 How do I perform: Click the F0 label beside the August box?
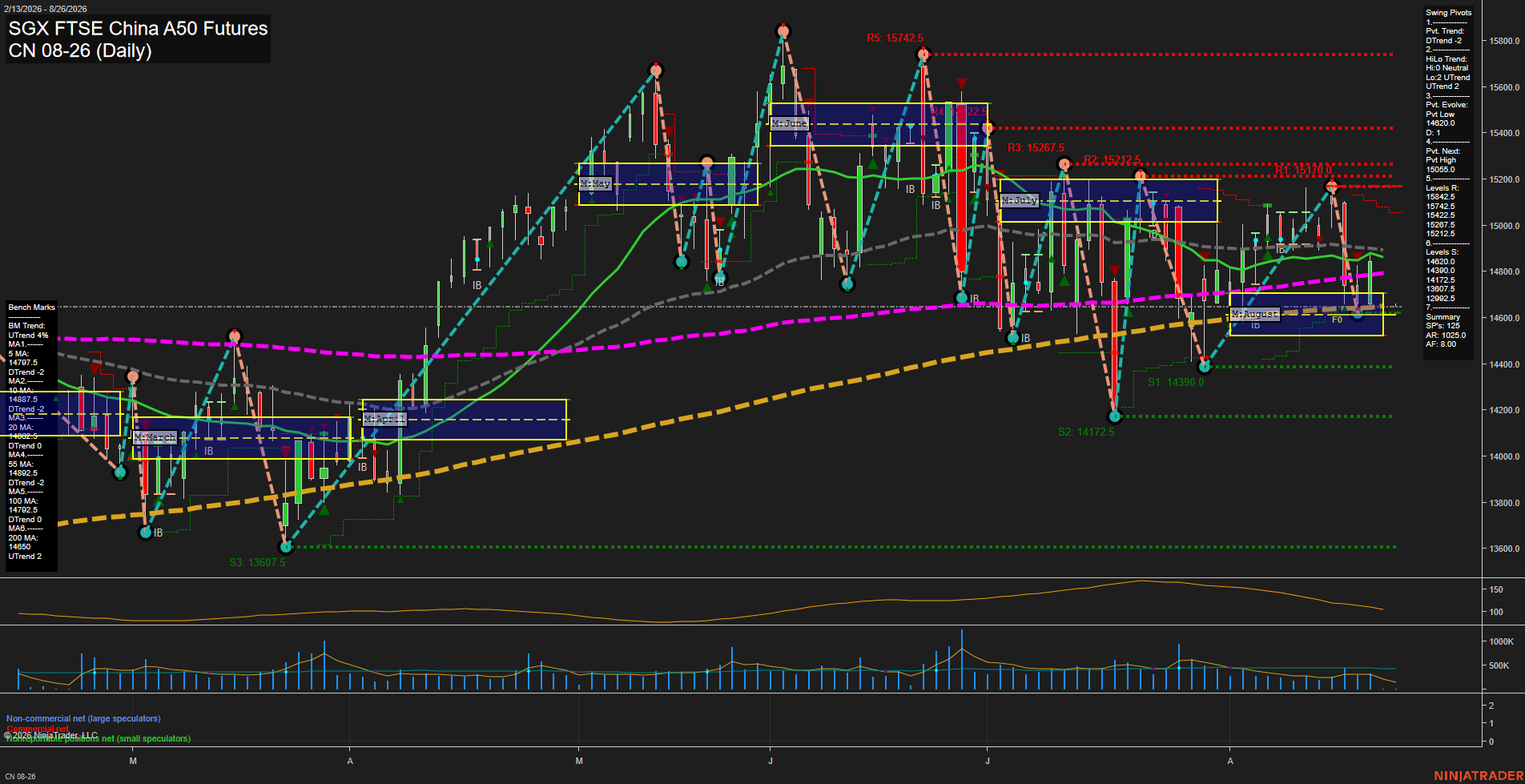(x=1337, y=320)
